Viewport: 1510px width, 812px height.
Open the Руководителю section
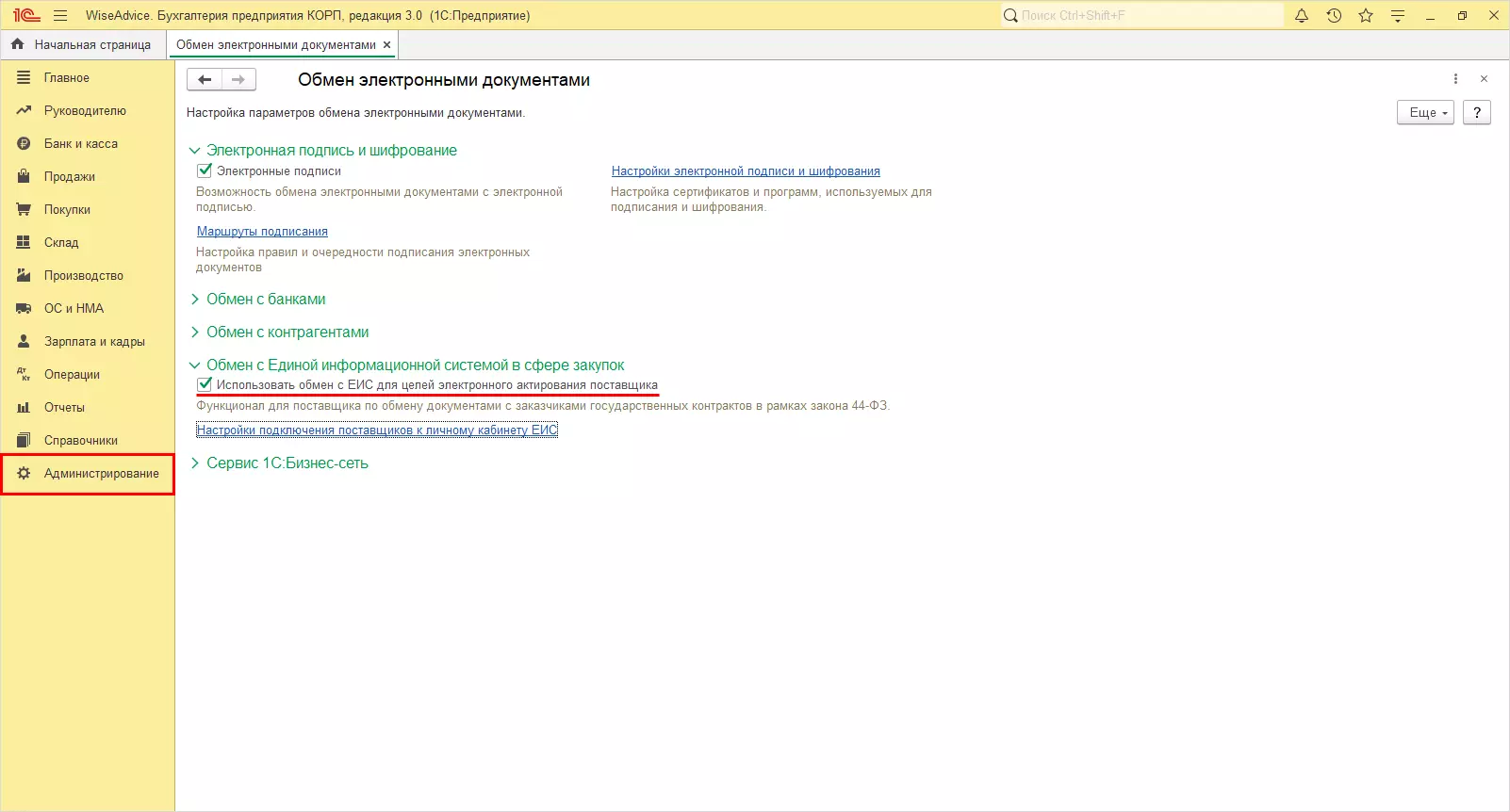[87, 110]
